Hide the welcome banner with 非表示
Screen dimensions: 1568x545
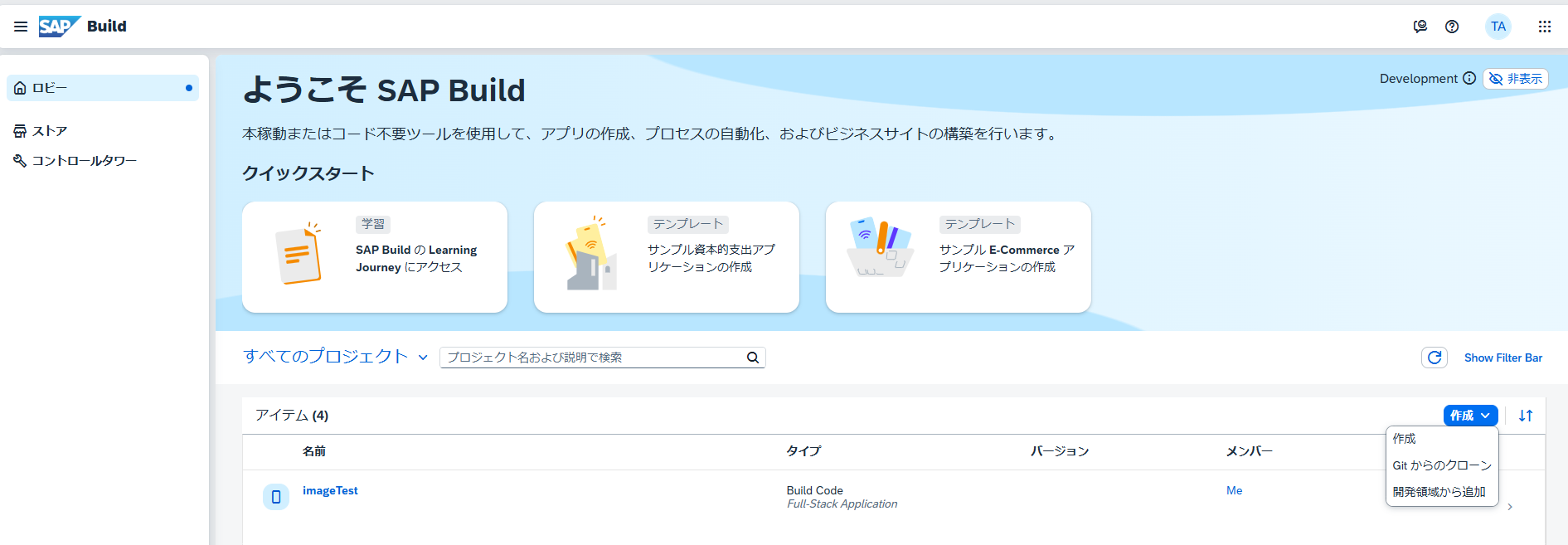point(1516,79)
